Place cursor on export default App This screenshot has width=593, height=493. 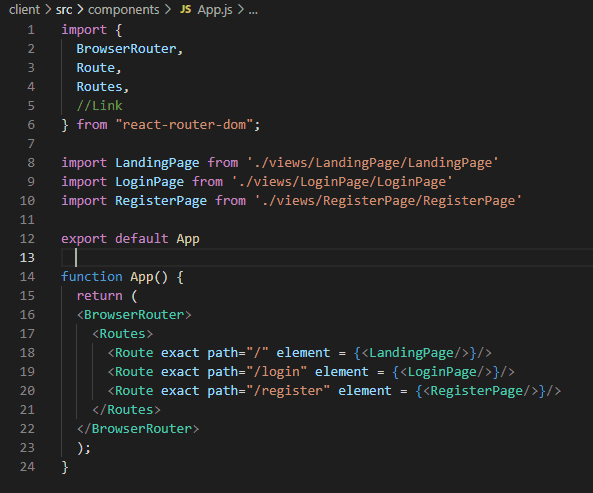tap(130, 239)
